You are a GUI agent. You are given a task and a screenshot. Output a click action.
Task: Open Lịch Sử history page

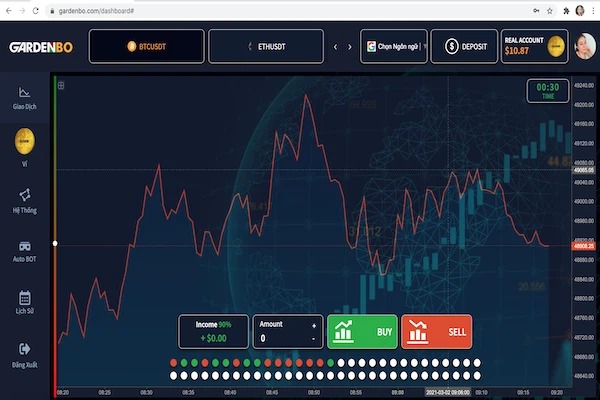point(25,299)
